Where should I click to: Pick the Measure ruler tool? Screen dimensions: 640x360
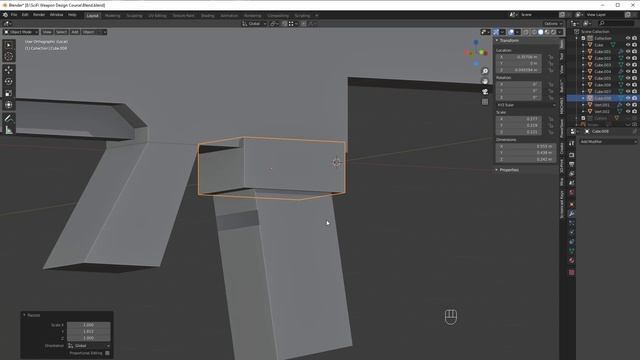pyautogui.click(x=9, y=130)
